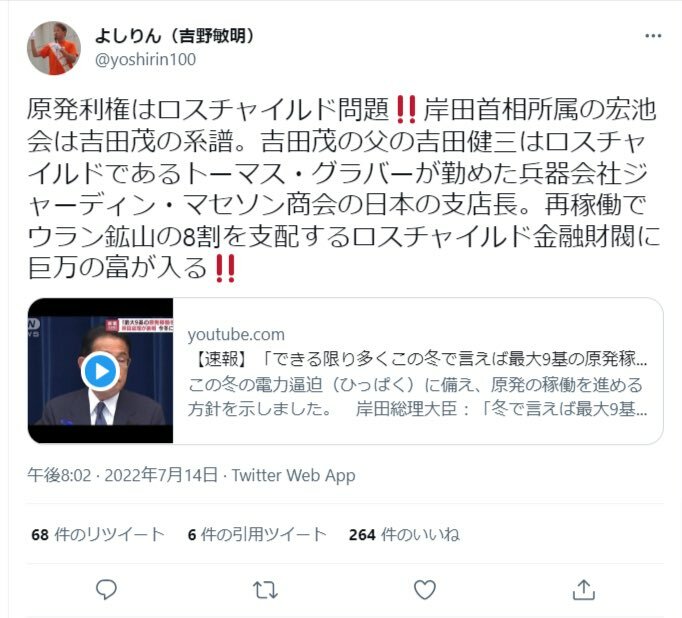682x618 pixels.
Task: Click the profile avatar picture
Action: (54, 48)
